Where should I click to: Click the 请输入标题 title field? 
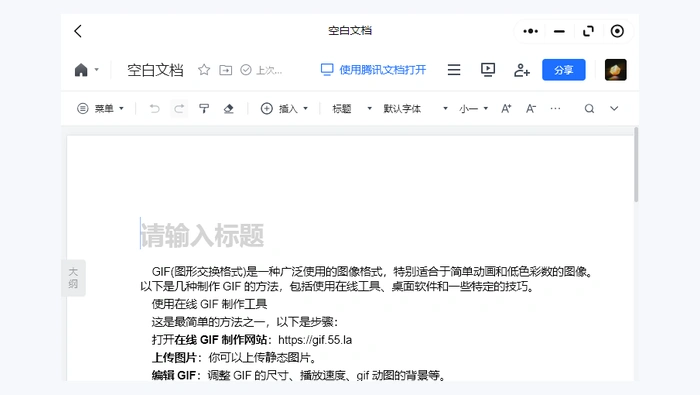[x=202, y=235]
